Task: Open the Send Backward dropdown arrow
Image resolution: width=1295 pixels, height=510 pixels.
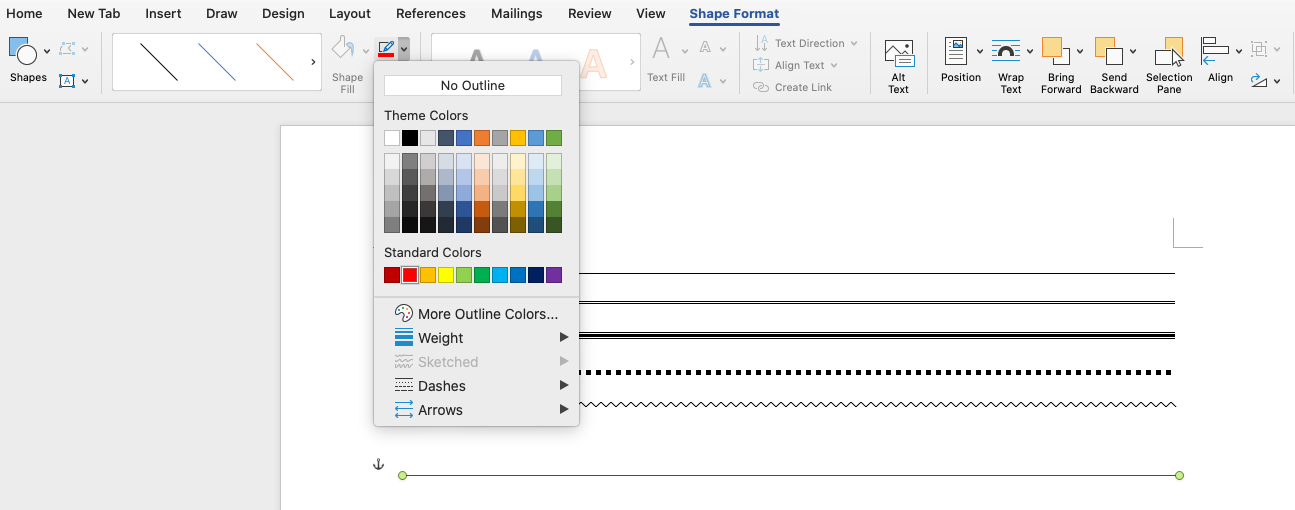Action: [1132, 52]
